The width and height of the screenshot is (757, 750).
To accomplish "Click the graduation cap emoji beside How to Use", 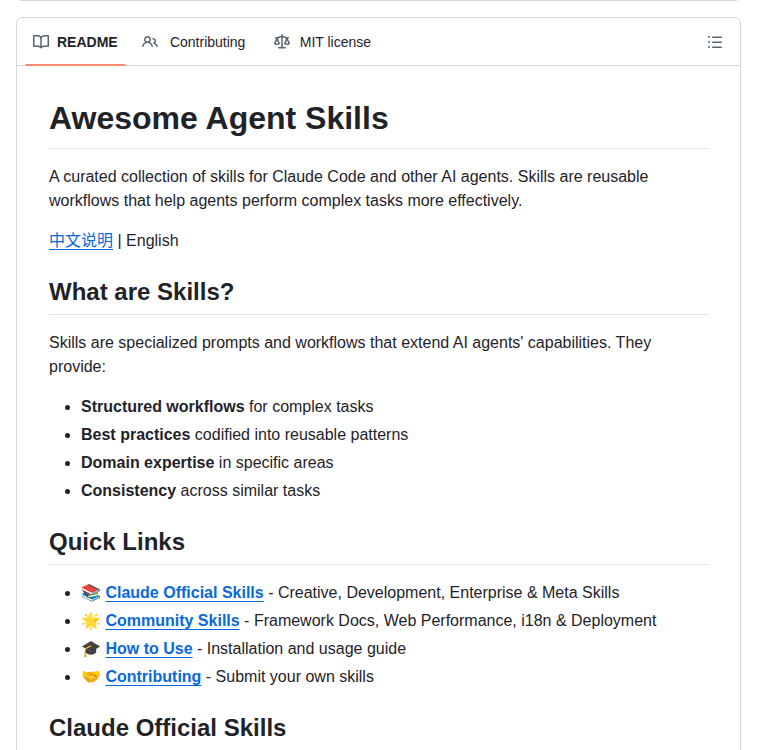I will [x=91, y=648].
